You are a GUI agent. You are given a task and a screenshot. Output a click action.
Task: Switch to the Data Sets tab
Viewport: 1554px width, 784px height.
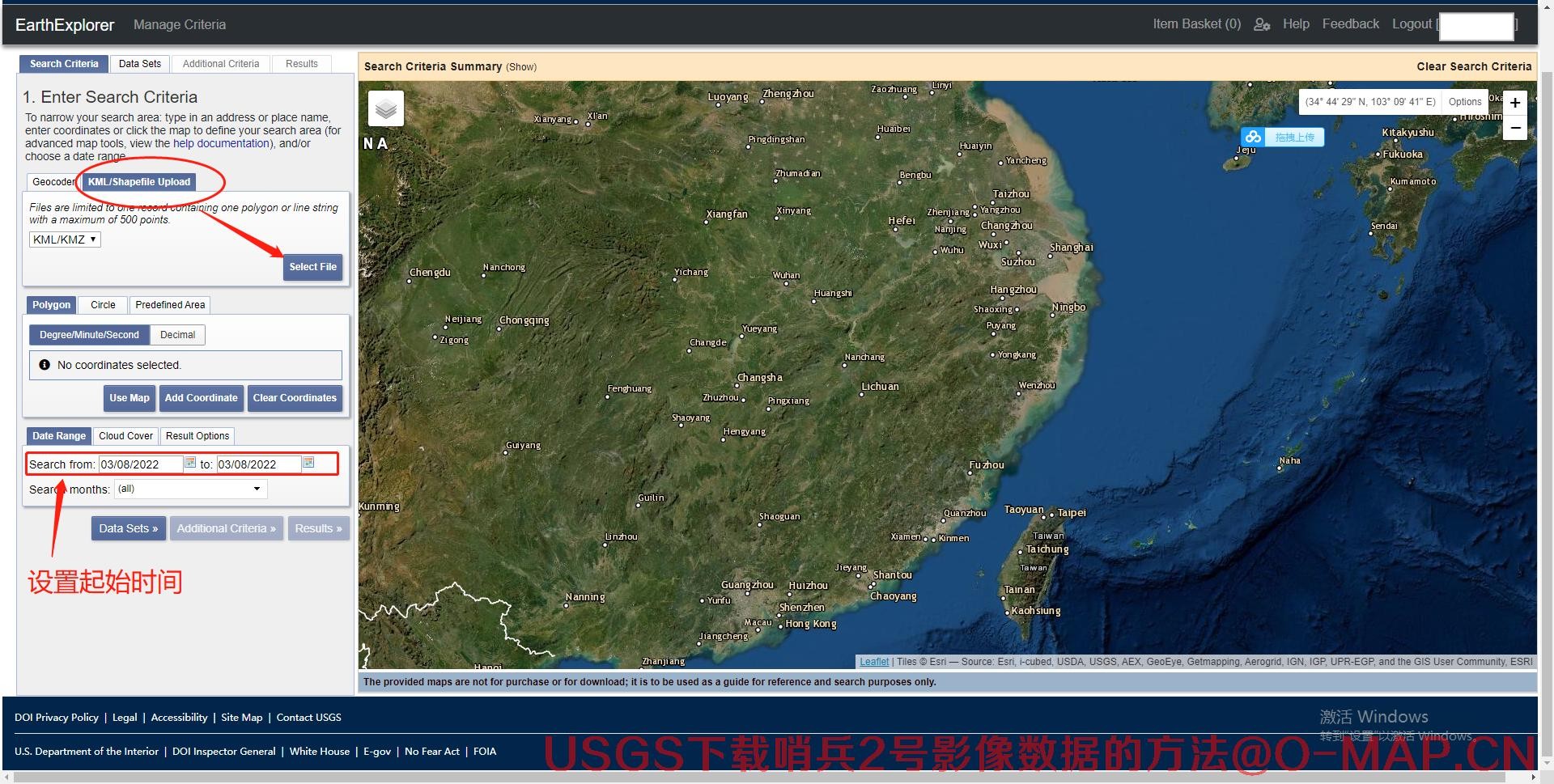139,64
